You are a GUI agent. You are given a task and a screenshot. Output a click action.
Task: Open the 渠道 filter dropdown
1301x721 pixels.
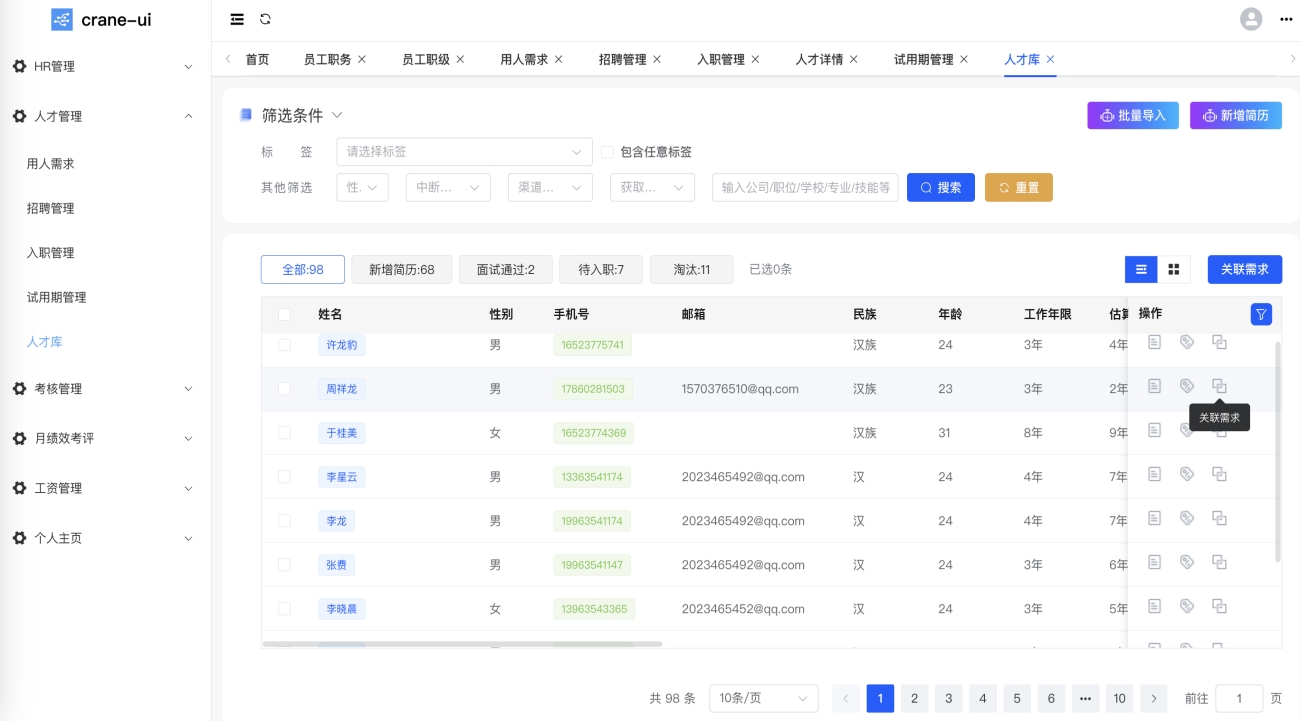point(551,187)
